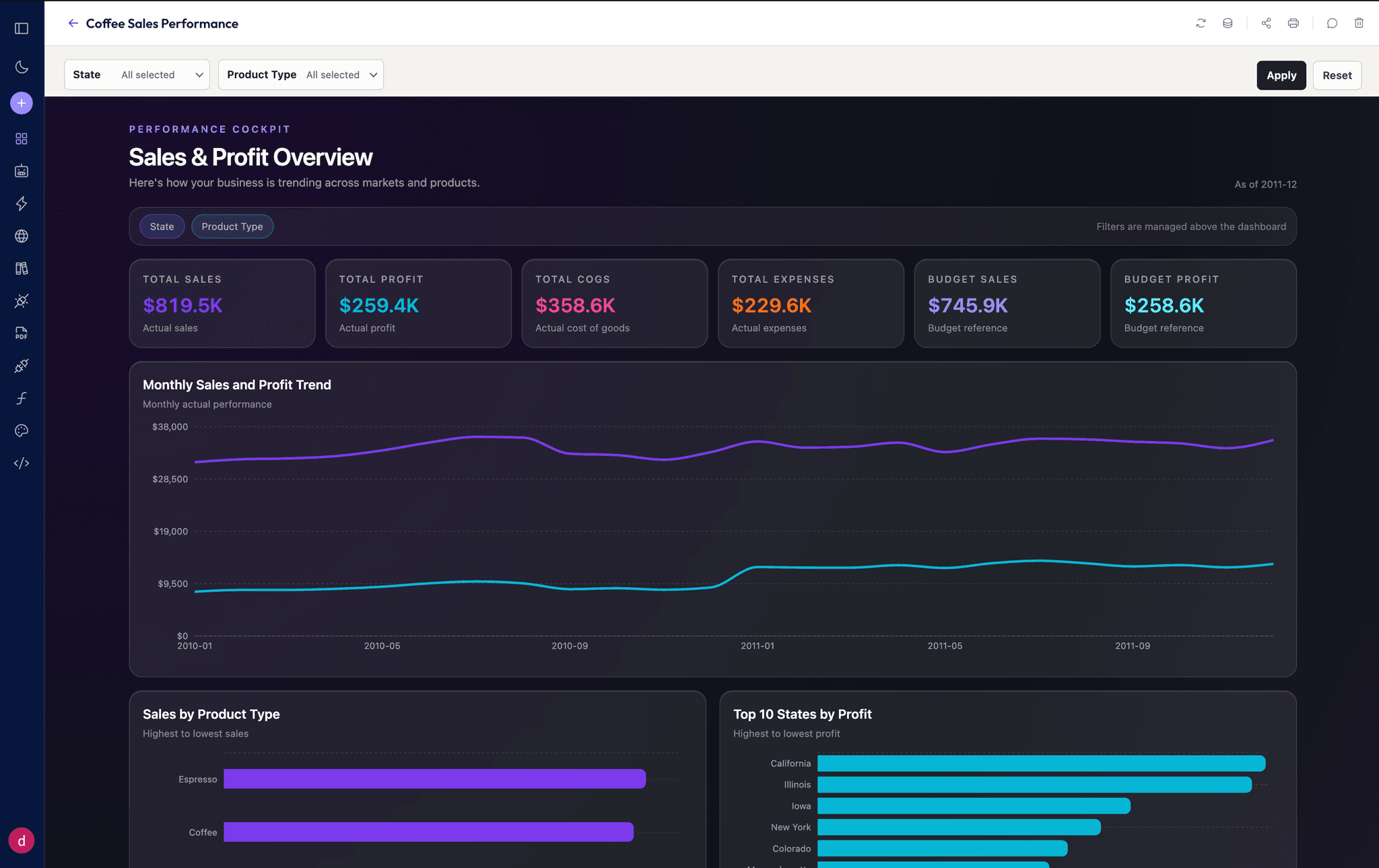Viewport: 1379px width, 868px height.
Task: Select the State filter chip
Action: coord(162,226)
